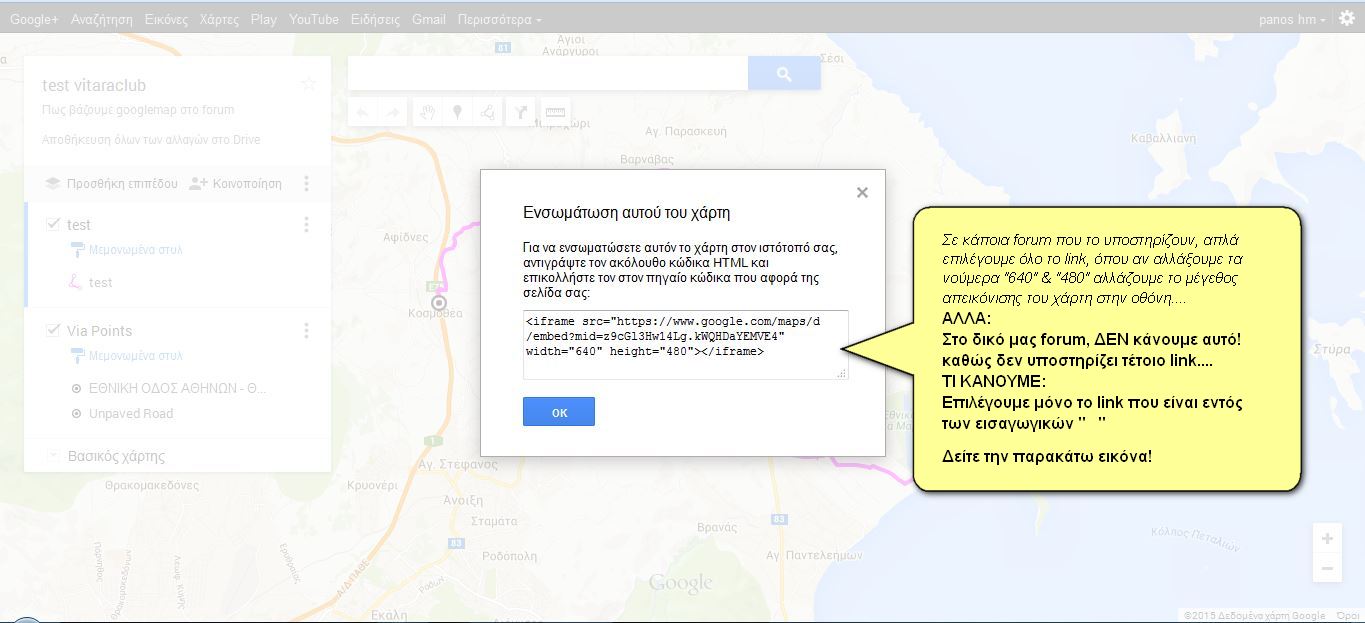Image resolution: width=1365 pixels, height=623 pixels.
Task: Click Προσθήκη επιπέδου to add a layer
Action: (x=112, y=184)
